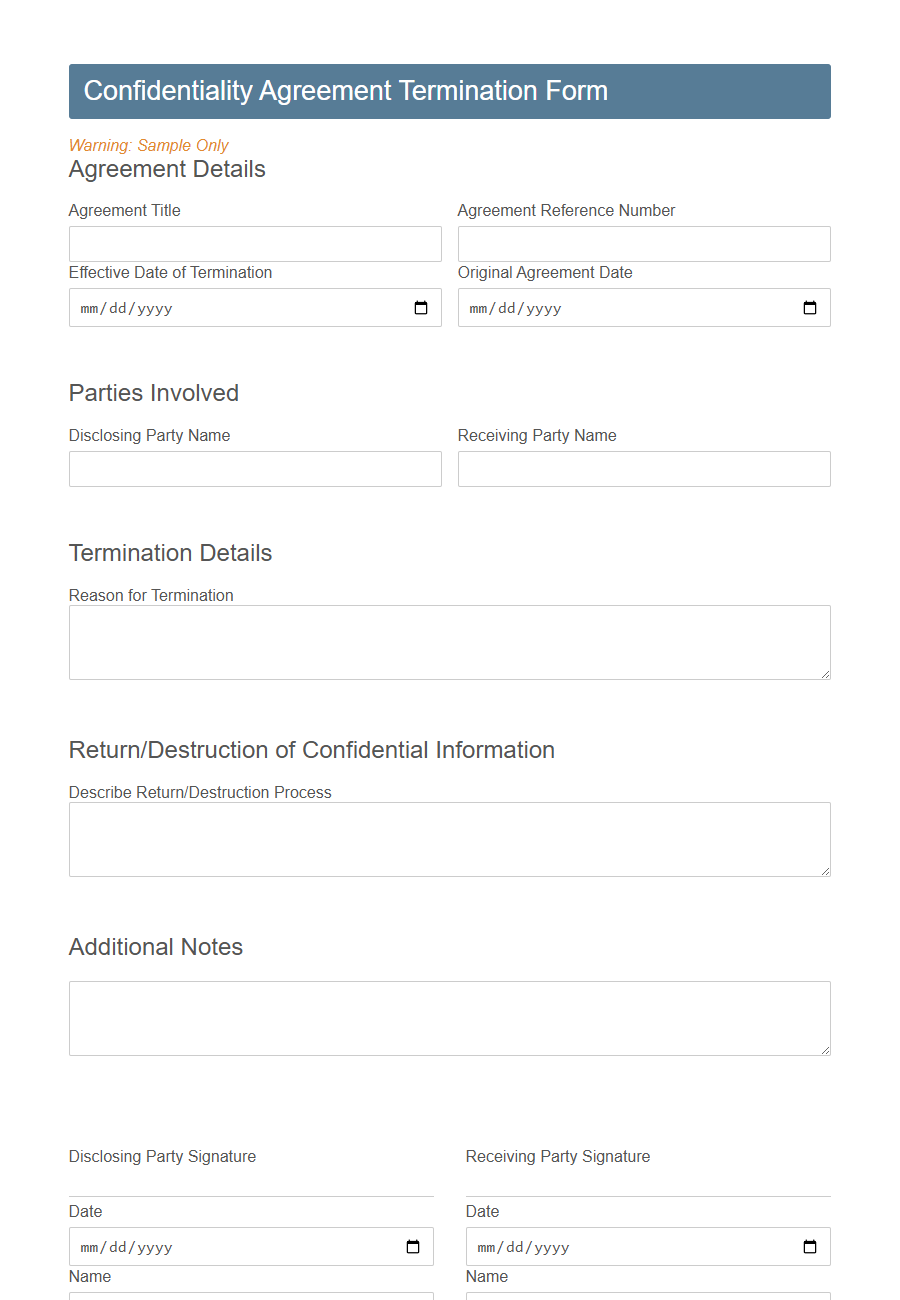Image resolution: width=900 pixels, height=1300 pixels.
Task: Select the Receiving Party Name field
Action: coord(644,468)
